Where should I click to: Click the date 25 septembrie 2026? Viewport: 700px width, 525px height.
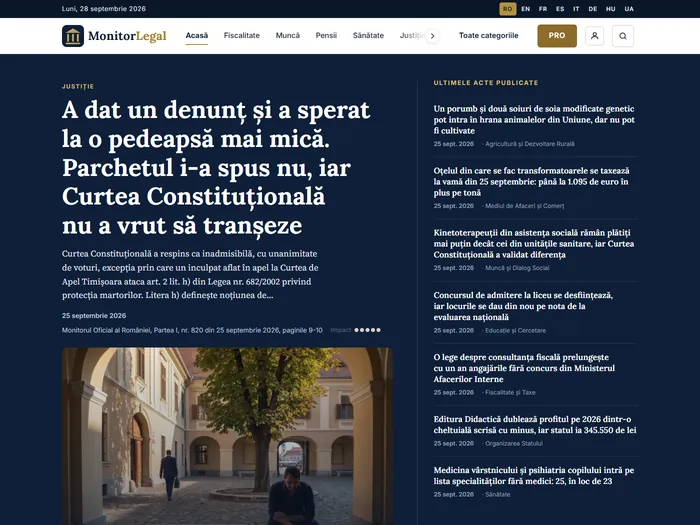[x=94, y=316]
